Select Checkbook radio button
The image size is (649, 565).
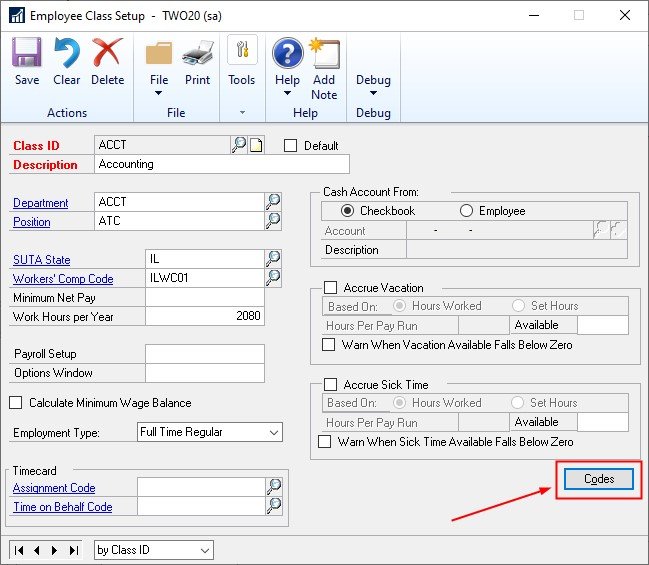tap(347, 211)
